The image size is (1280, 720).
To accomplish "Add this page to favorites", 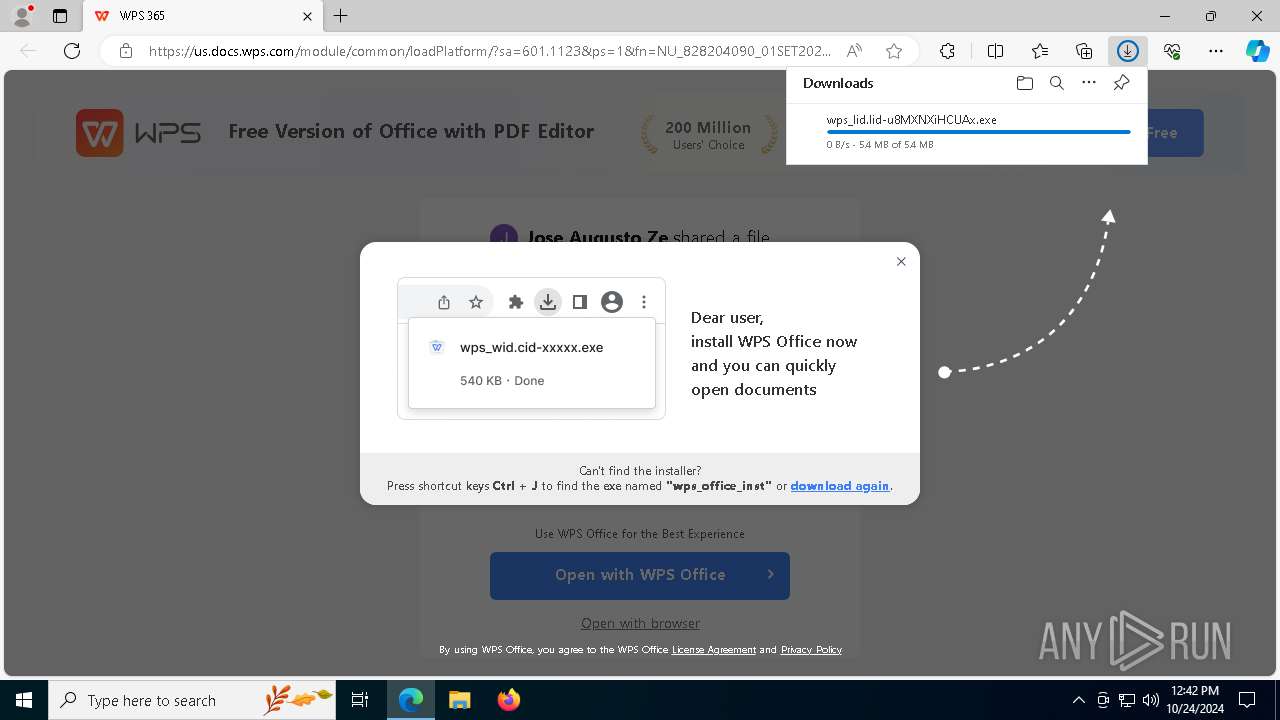I will 894,51.
